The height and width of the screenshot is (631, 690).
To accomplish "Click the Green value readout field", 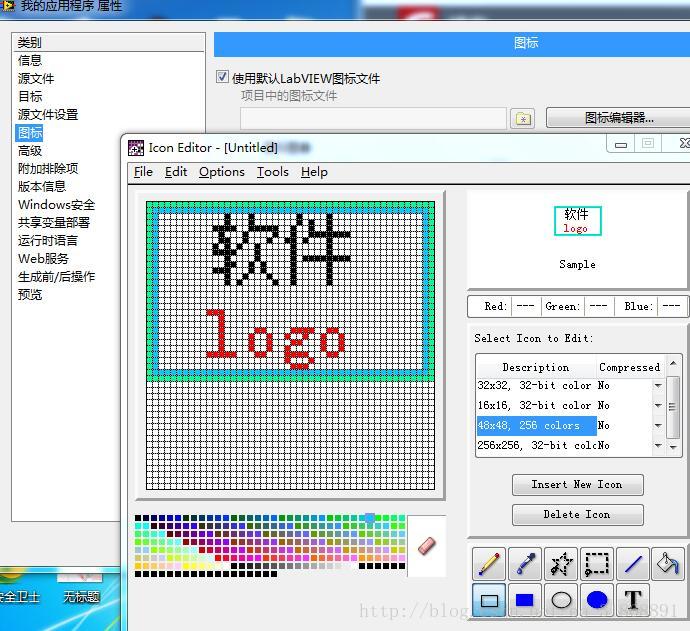I will coord(598,306).
